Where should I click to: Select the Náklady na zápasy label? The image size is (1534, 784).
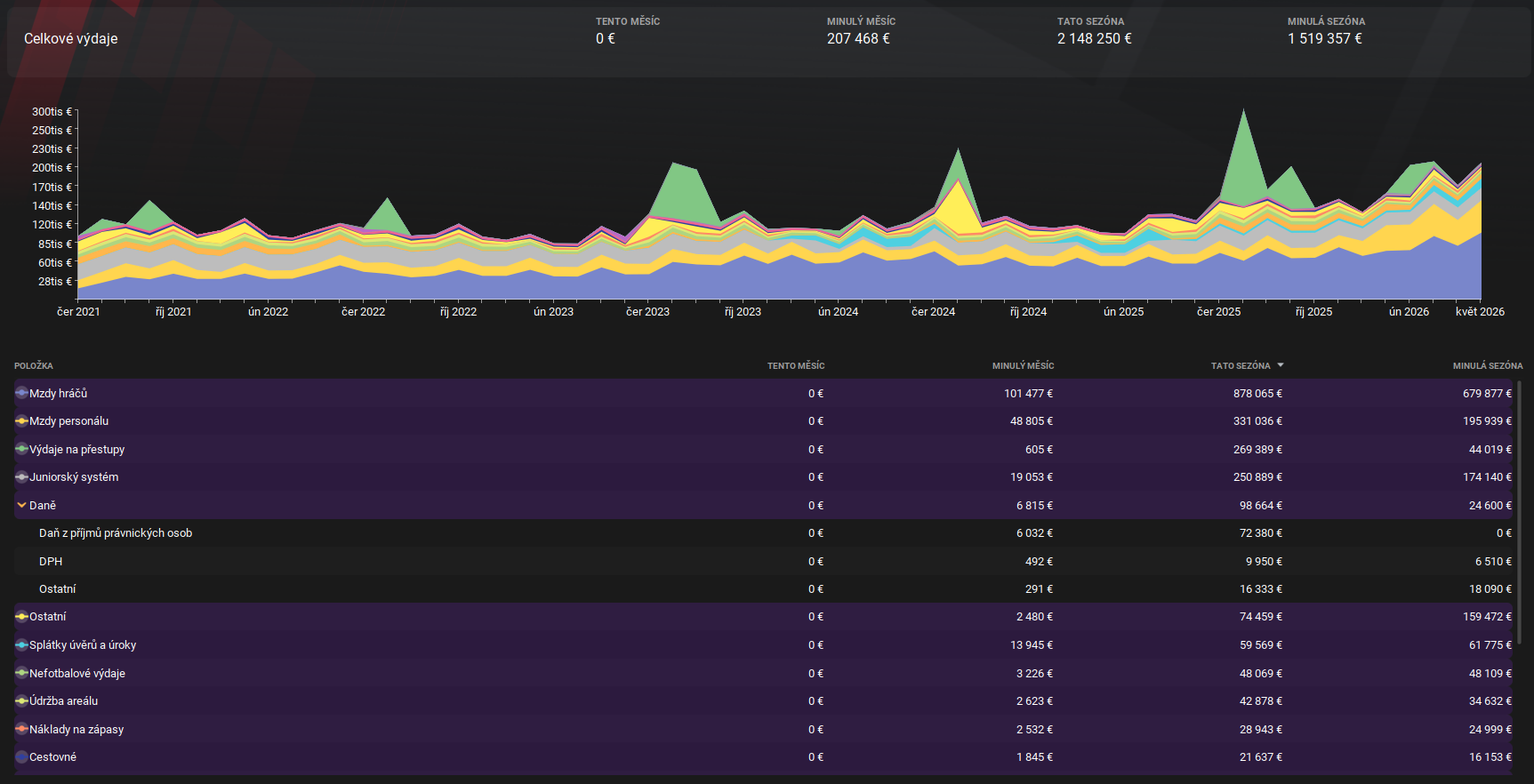point(76,730)
